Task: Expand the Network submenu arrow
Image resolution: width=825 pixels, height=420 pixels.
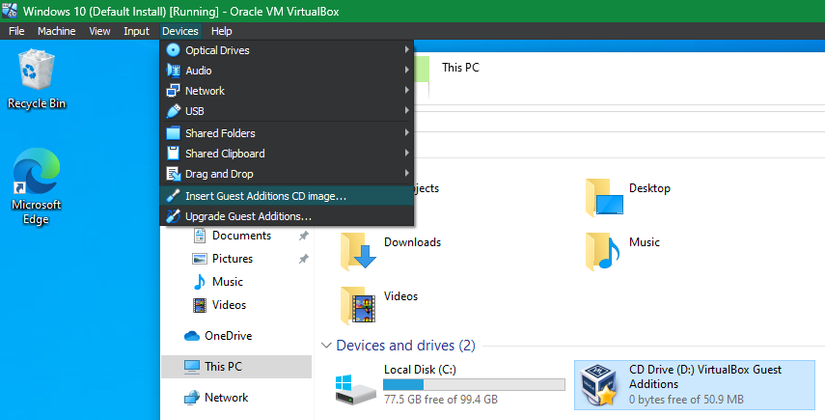Action: 407,91
